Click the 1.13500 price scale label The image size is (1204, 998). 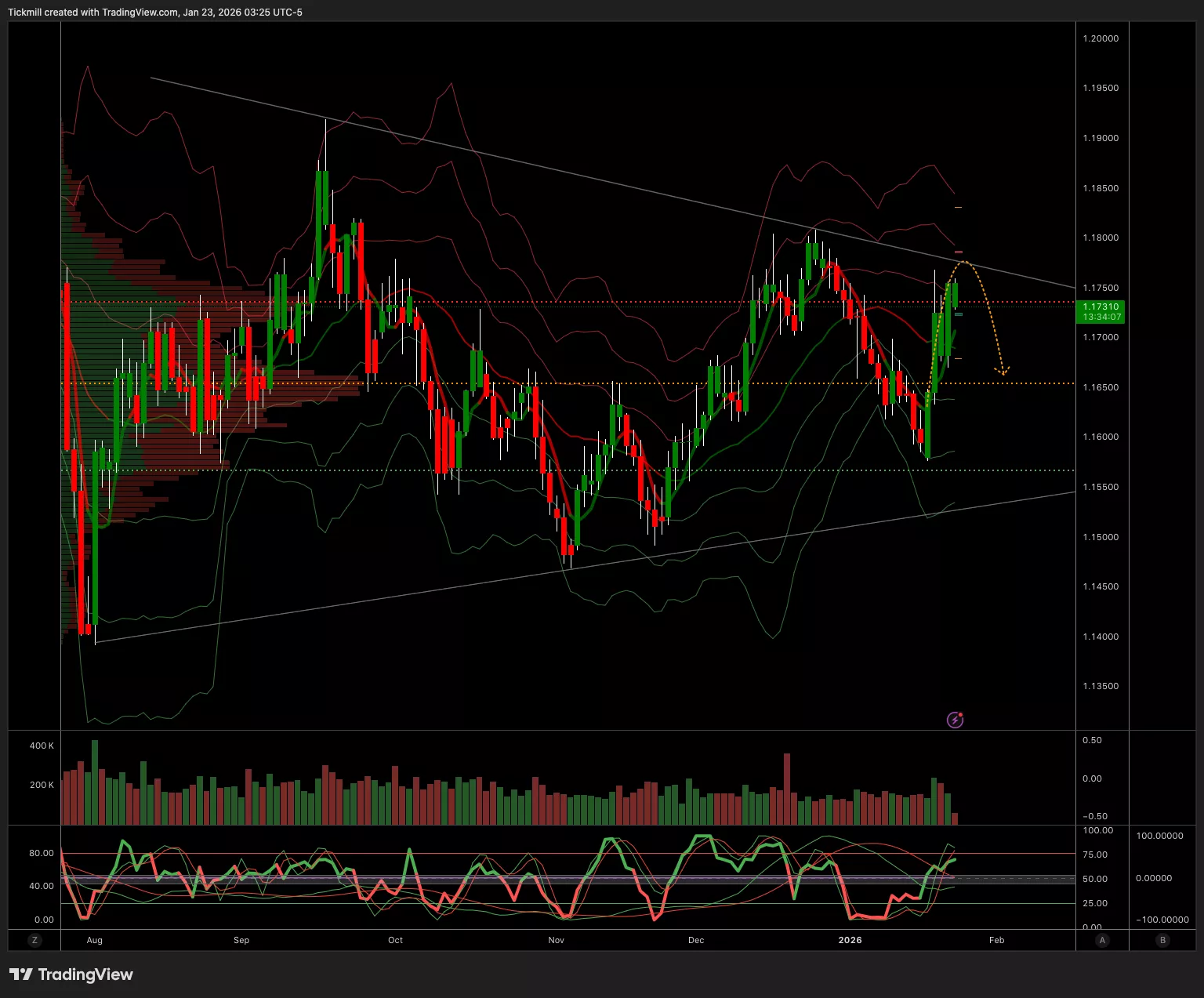tap(1101, 686)
